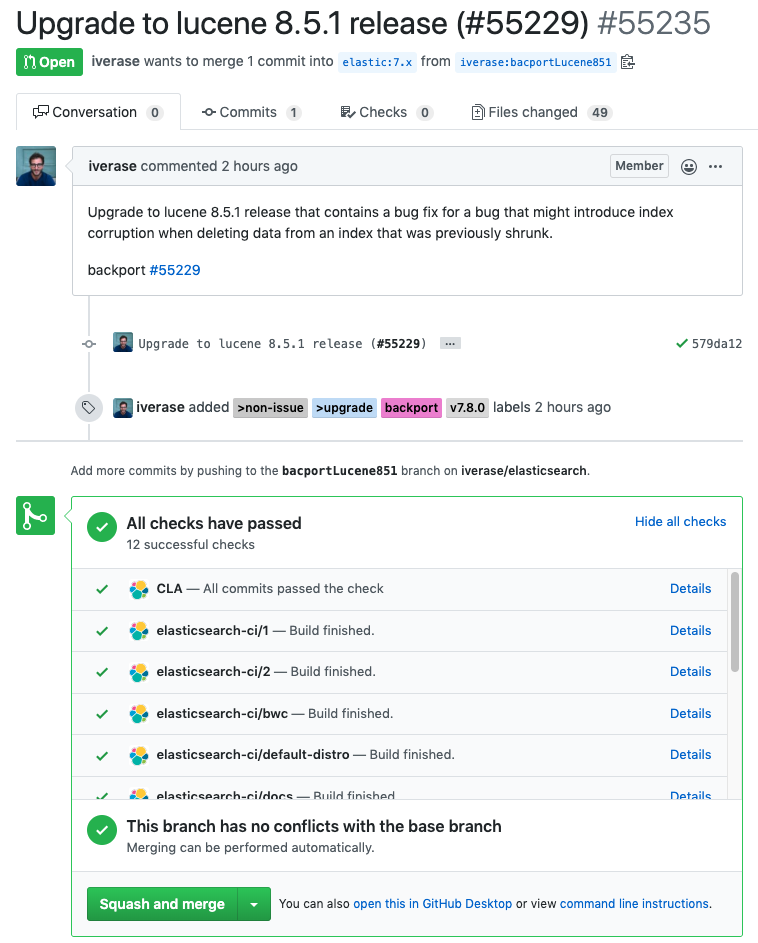Open the merge method dropdown arrow
This screenshot has width=758, height=943.
(255, 903)
